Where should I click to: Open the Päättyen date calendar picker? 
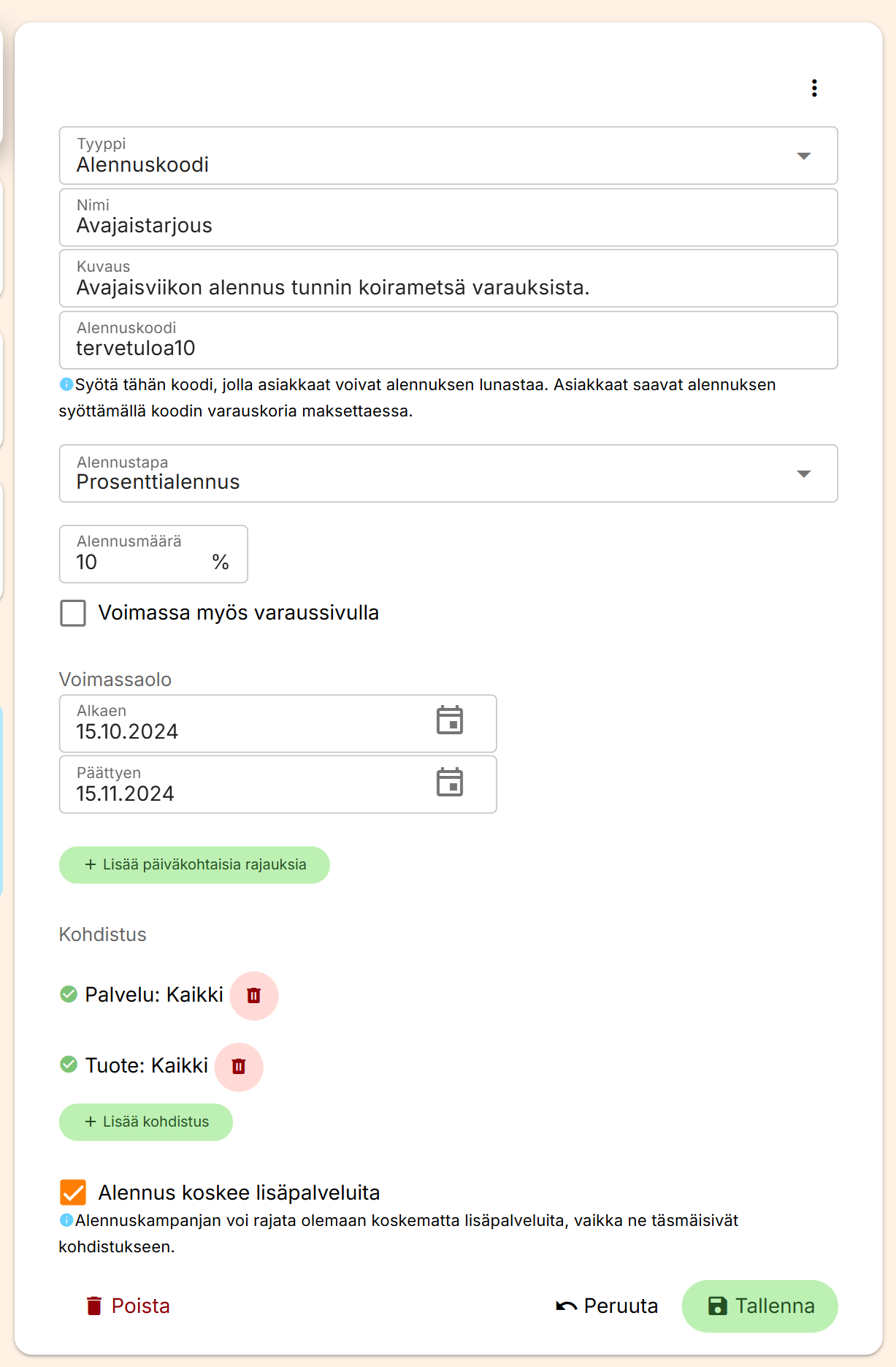[x=450, y=782]
